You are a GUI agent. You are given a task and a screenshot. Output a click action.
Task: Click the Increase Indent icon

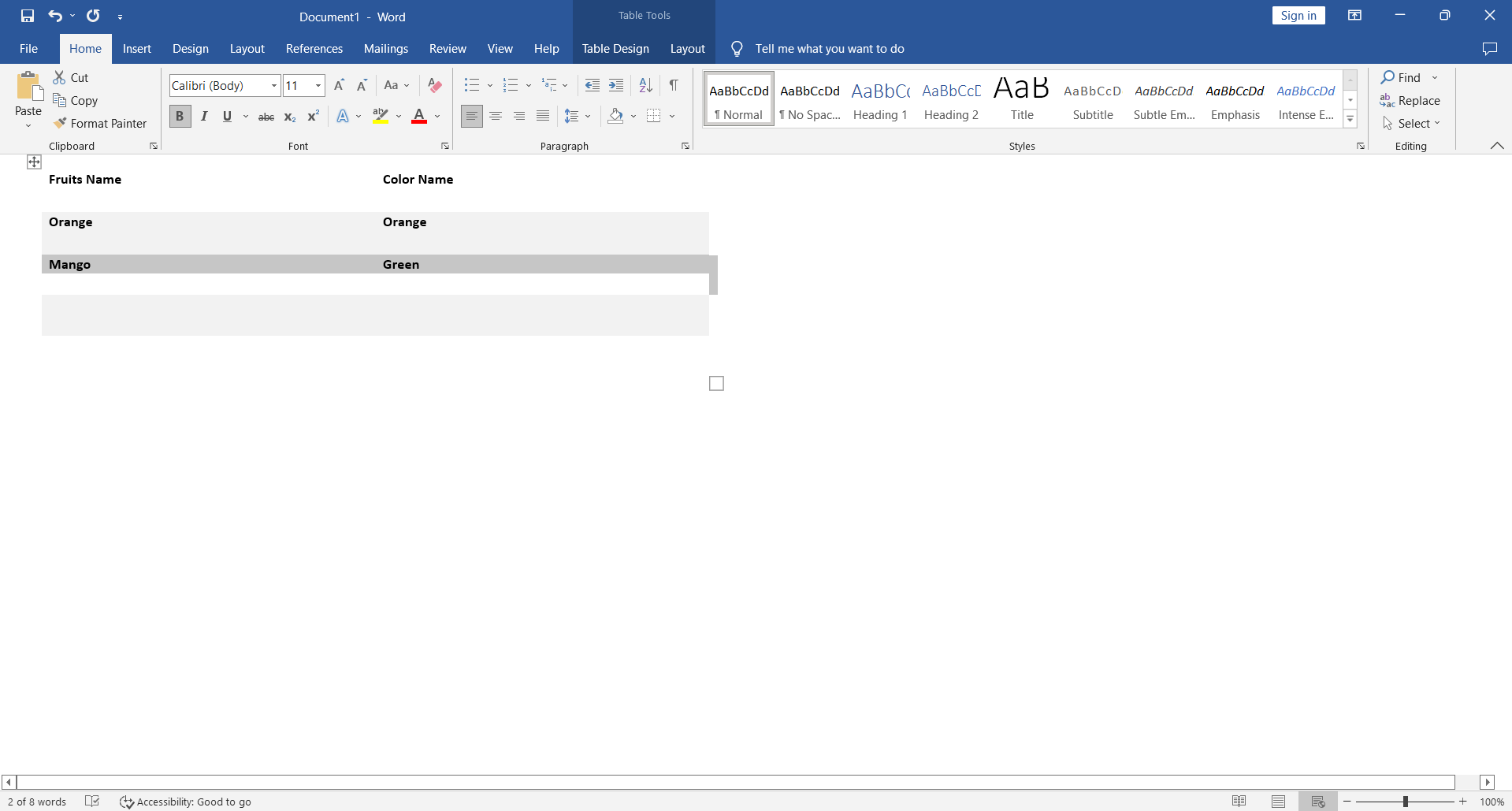tap(616, 85)
